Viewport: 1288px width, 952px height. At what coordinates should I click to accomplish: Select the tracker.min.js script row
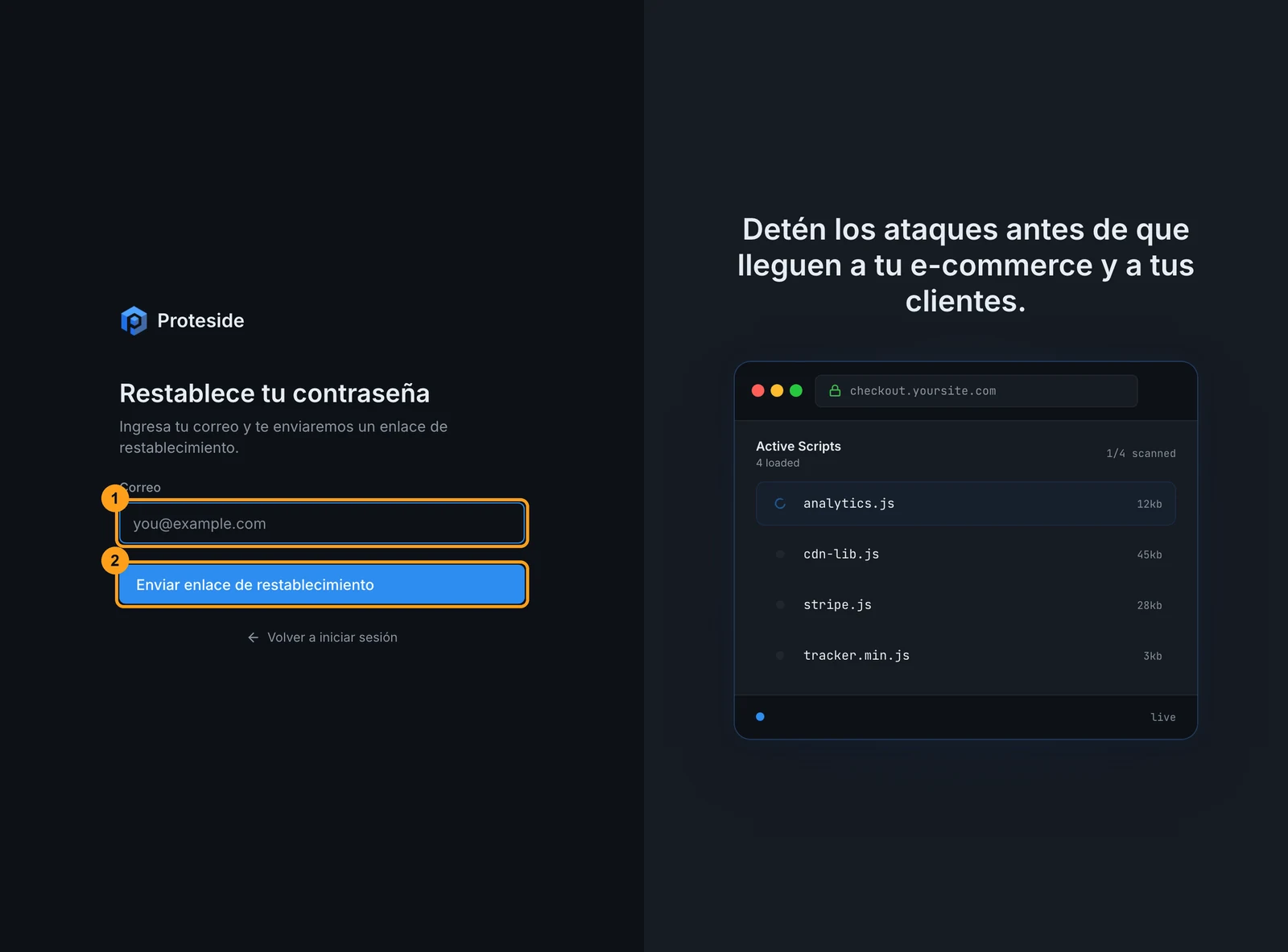click(965, 655)
